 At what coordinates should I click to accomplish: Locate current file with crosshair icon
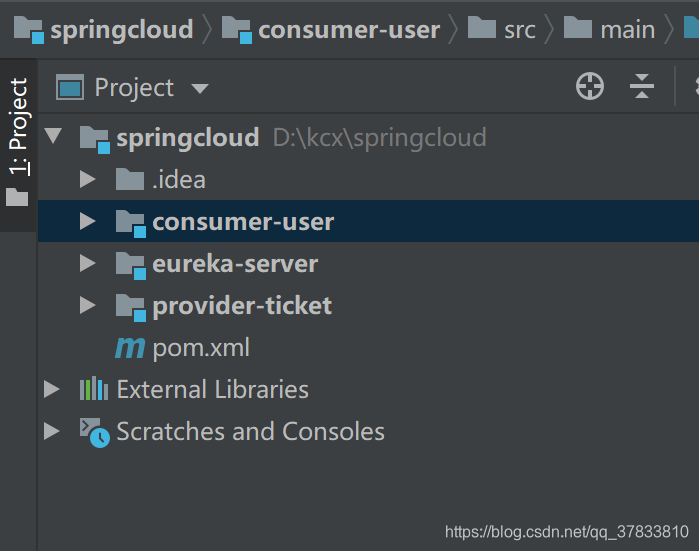590,86
